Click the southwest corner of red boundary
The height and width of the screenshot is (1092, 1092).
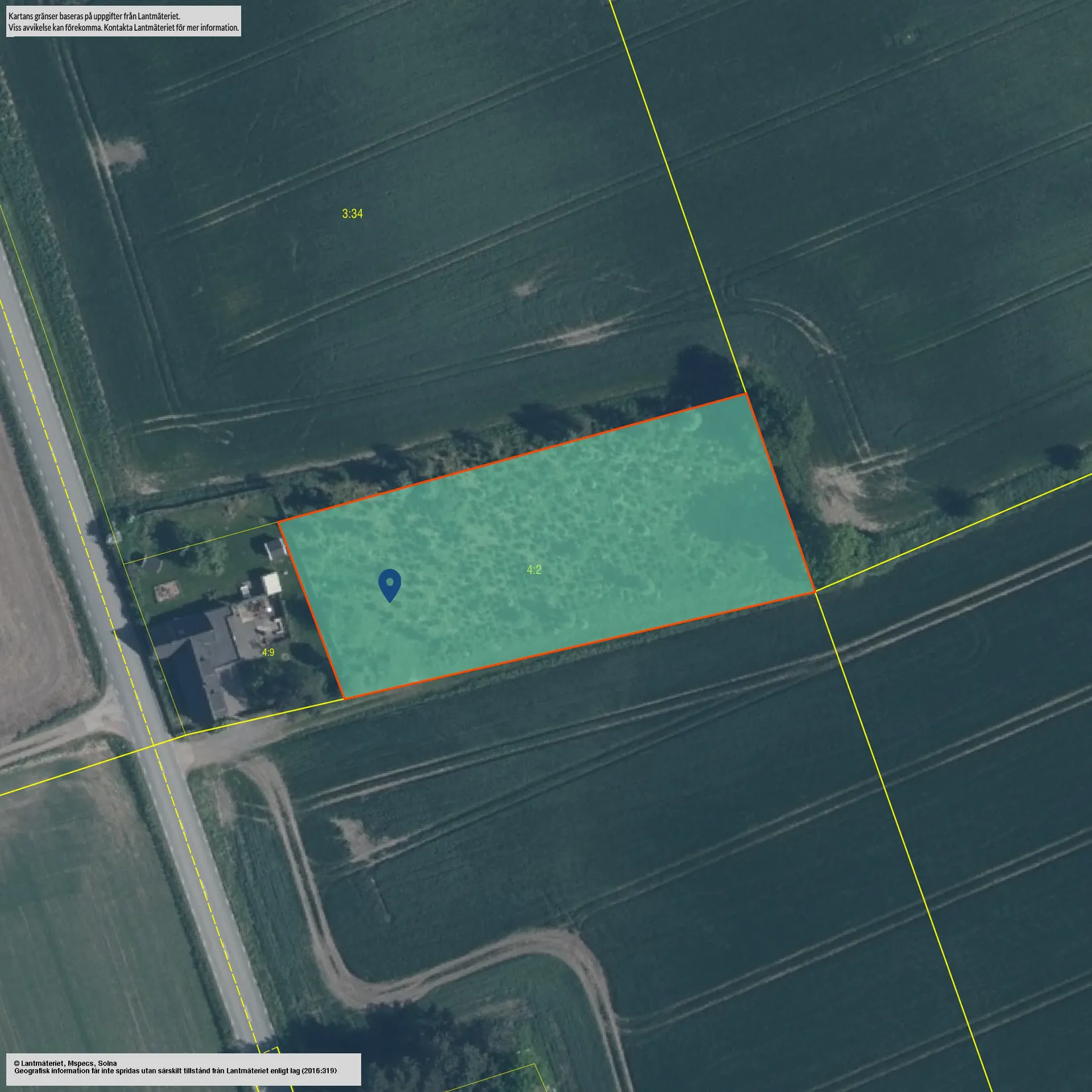click(343, 698)
